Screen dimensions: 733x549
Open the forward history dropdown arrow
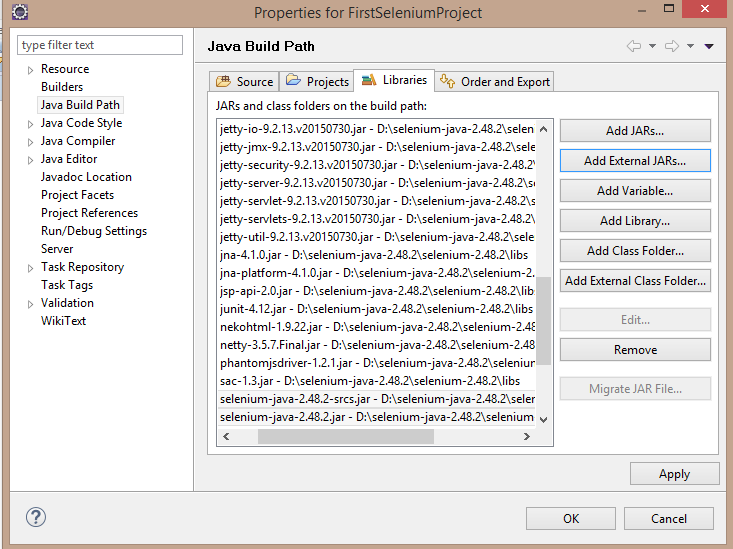690,46
